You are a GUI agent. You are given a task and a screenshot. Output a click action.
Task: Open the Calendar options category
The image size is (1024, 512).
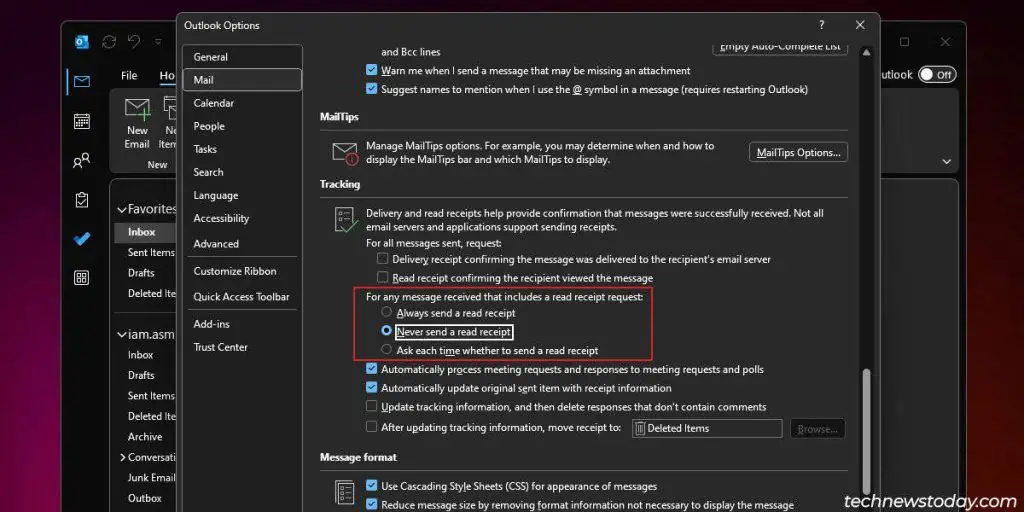pos(242,103)
